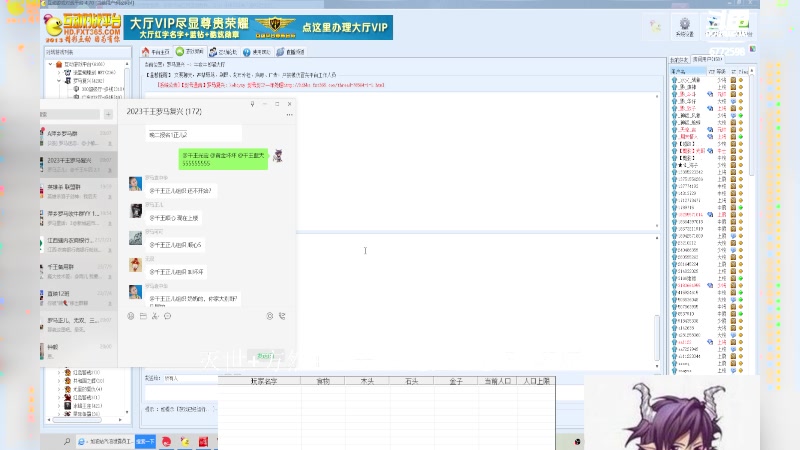Open the emoji picker in chat toolbar
800x450 pixels.
[x=131, y=316]
